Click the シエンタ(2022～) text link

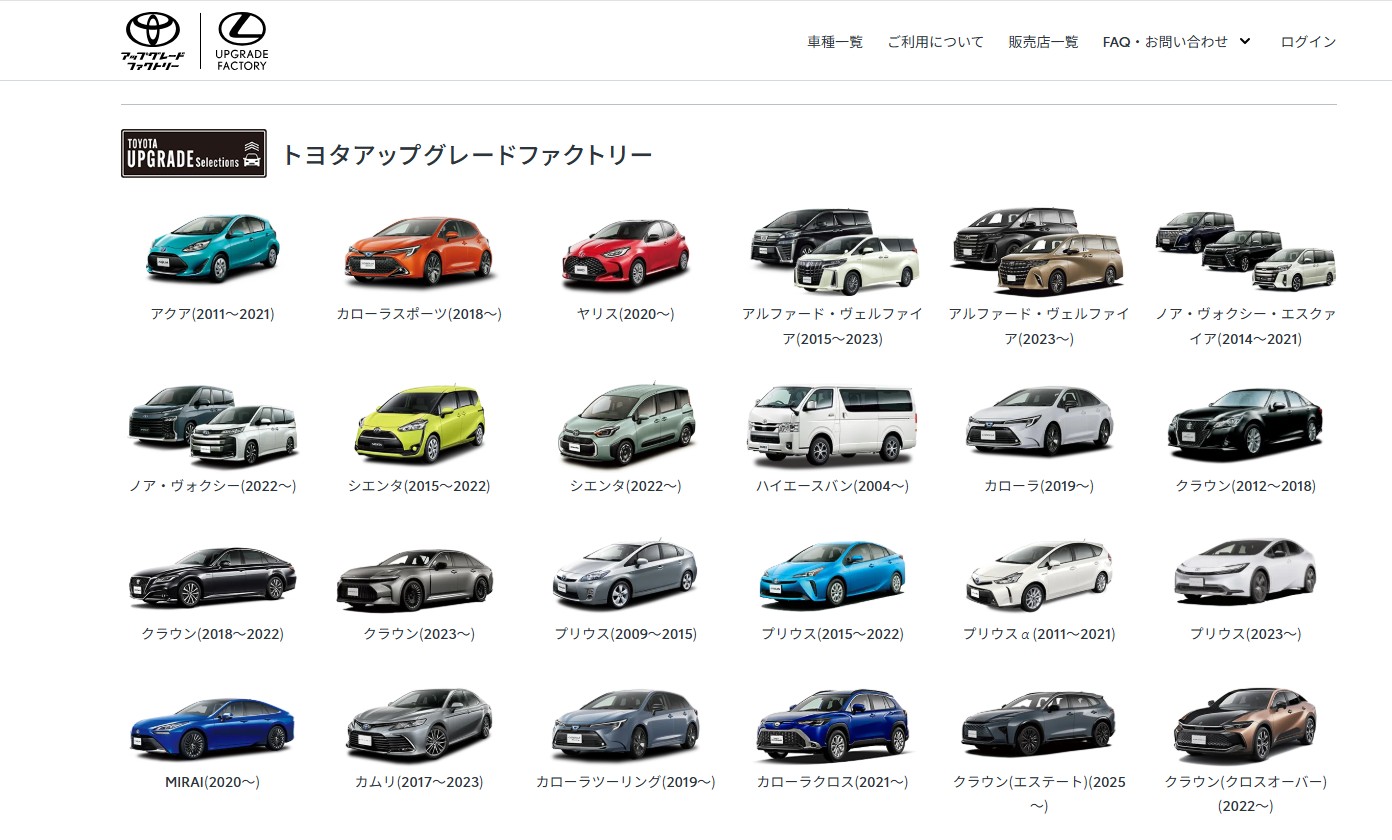click(x=626, y=486)
